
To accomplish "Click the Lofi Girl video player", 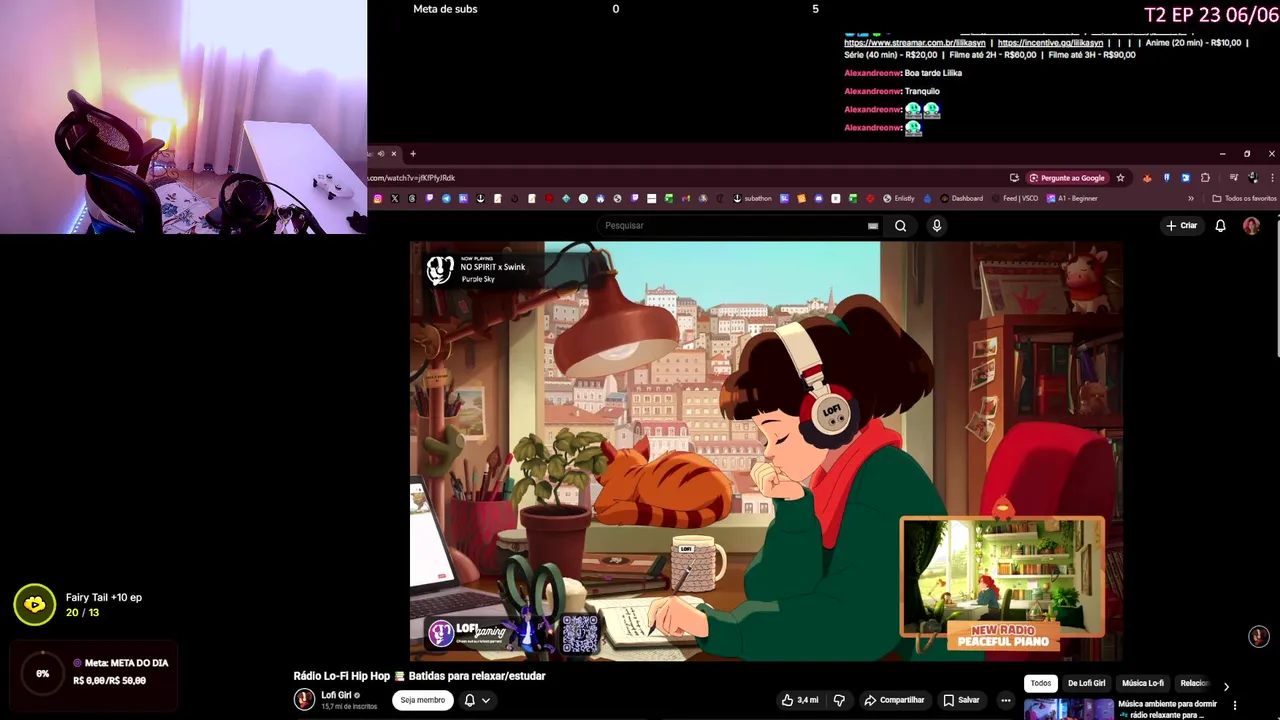I will click(766, 450).
